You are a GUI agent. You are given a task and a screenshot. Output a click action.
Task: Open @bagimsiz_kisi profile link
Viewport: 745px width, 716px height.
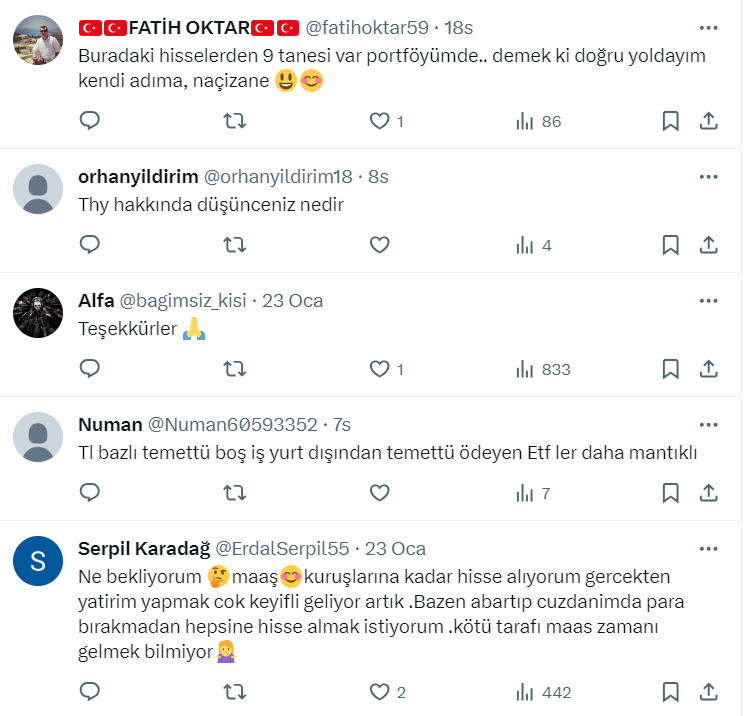click(183, 301)
